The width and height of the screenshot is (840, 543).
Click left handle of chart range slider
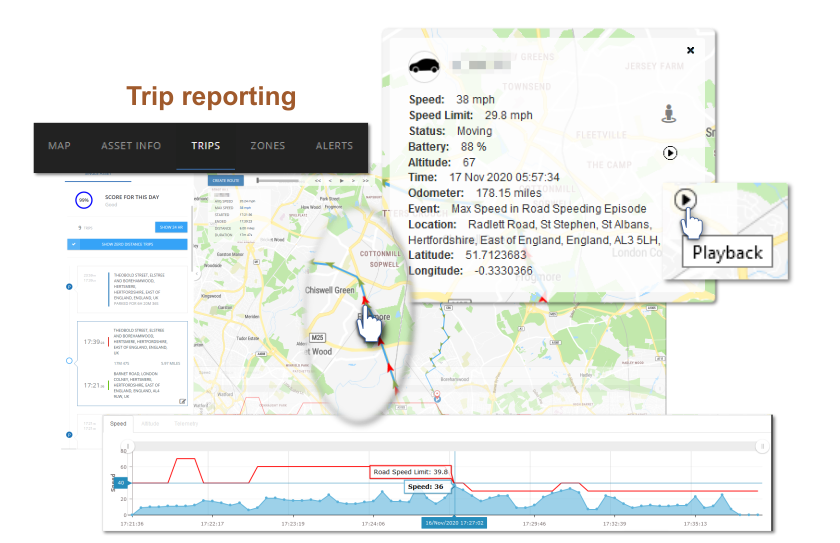pos(128,446)
